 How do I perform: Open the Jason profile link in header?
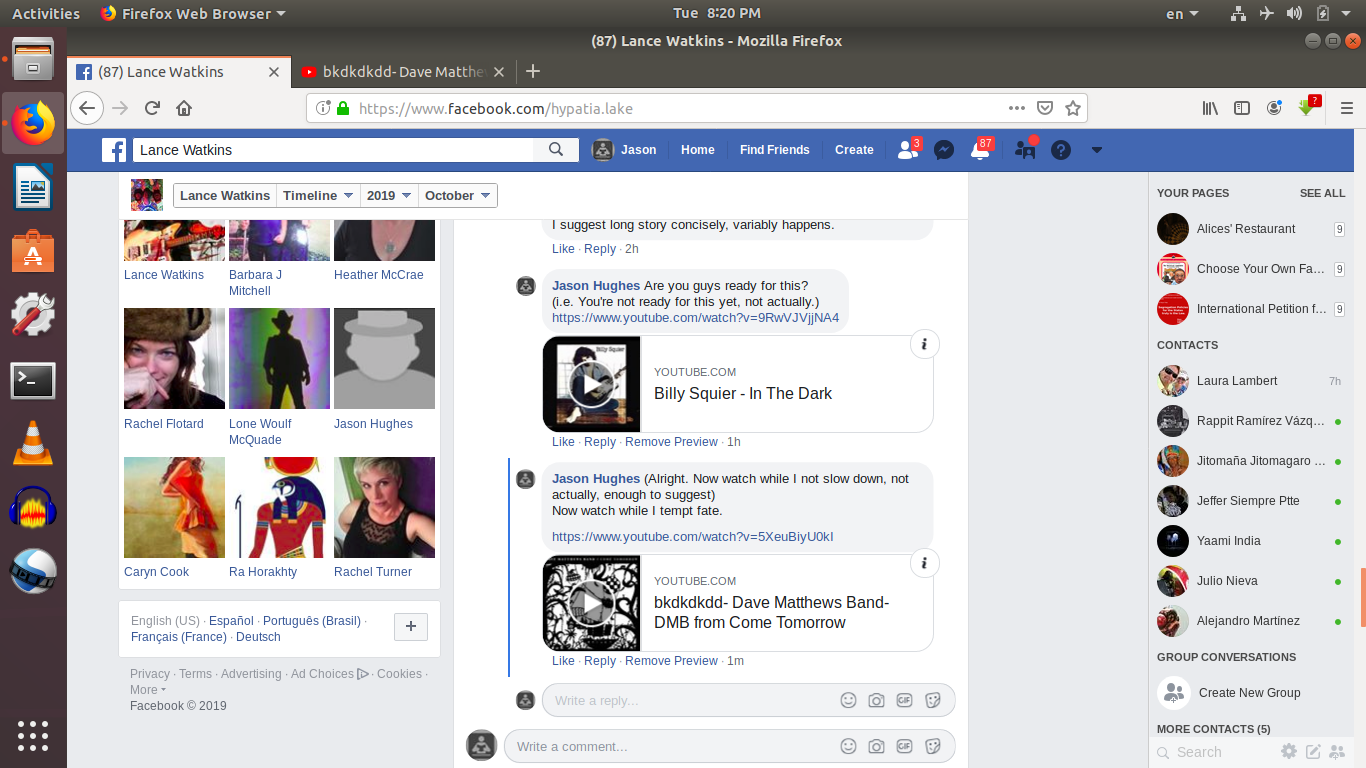625,150
